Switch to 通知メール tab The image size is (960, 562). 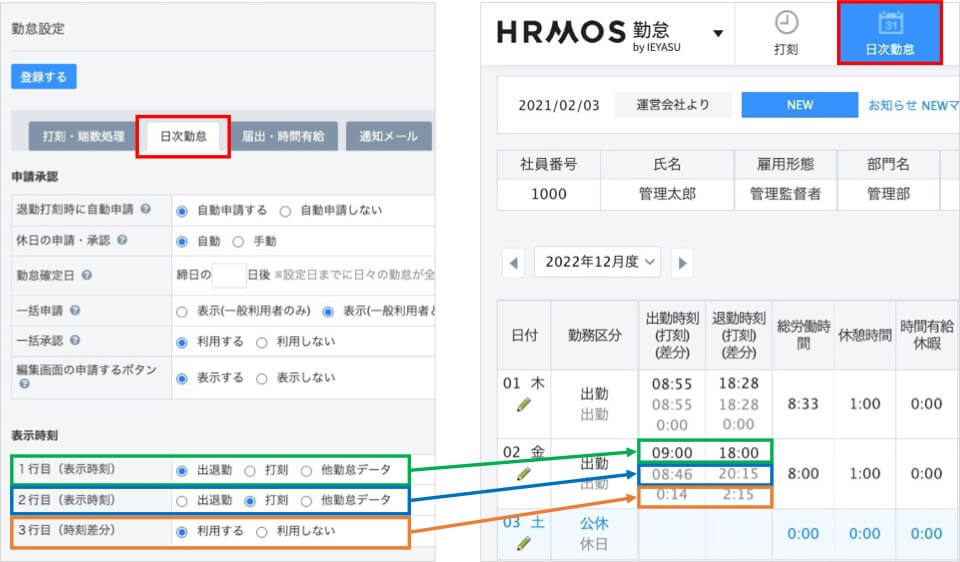[389, 136]
